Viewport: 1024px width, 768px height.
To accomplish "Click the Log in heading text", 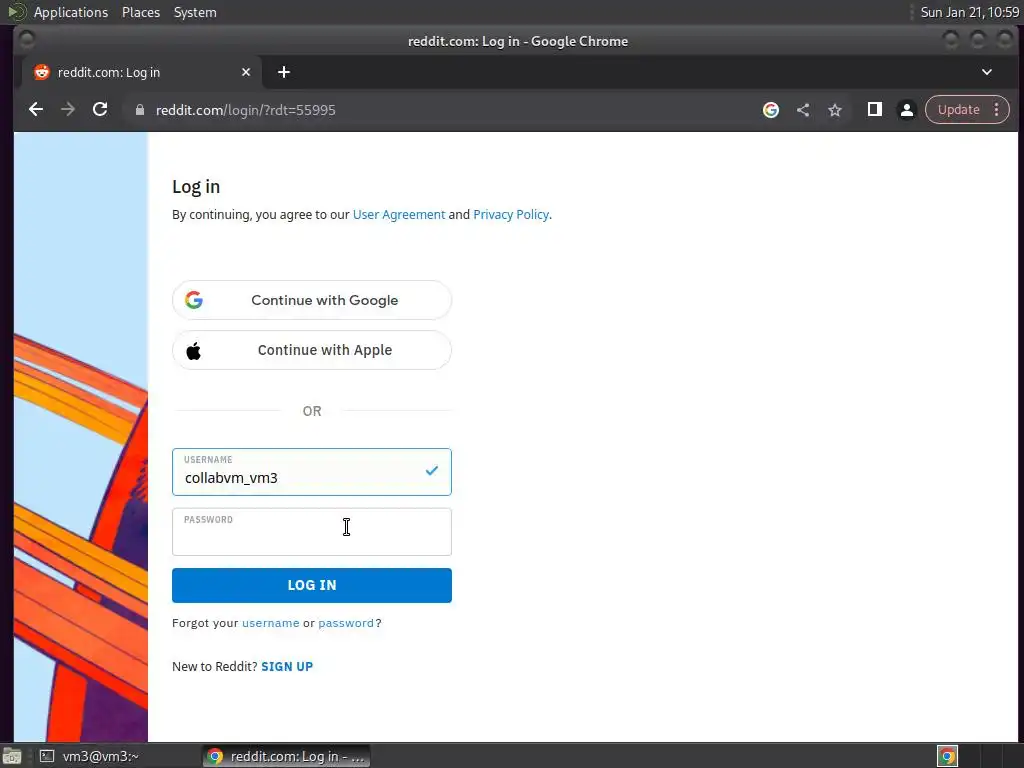I will (x=196, y=187).
